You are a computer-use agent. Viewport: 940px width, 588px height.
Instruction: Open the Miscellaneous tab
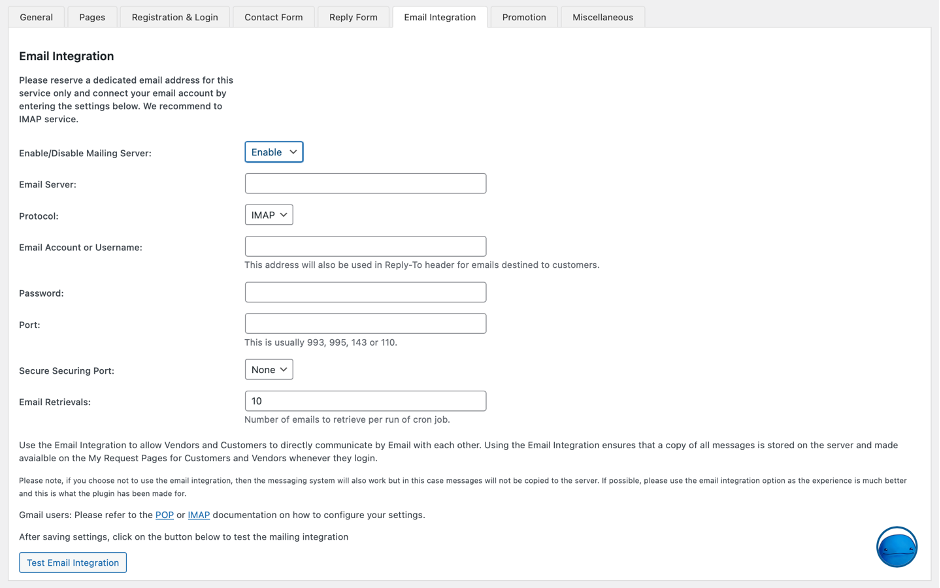602,17
